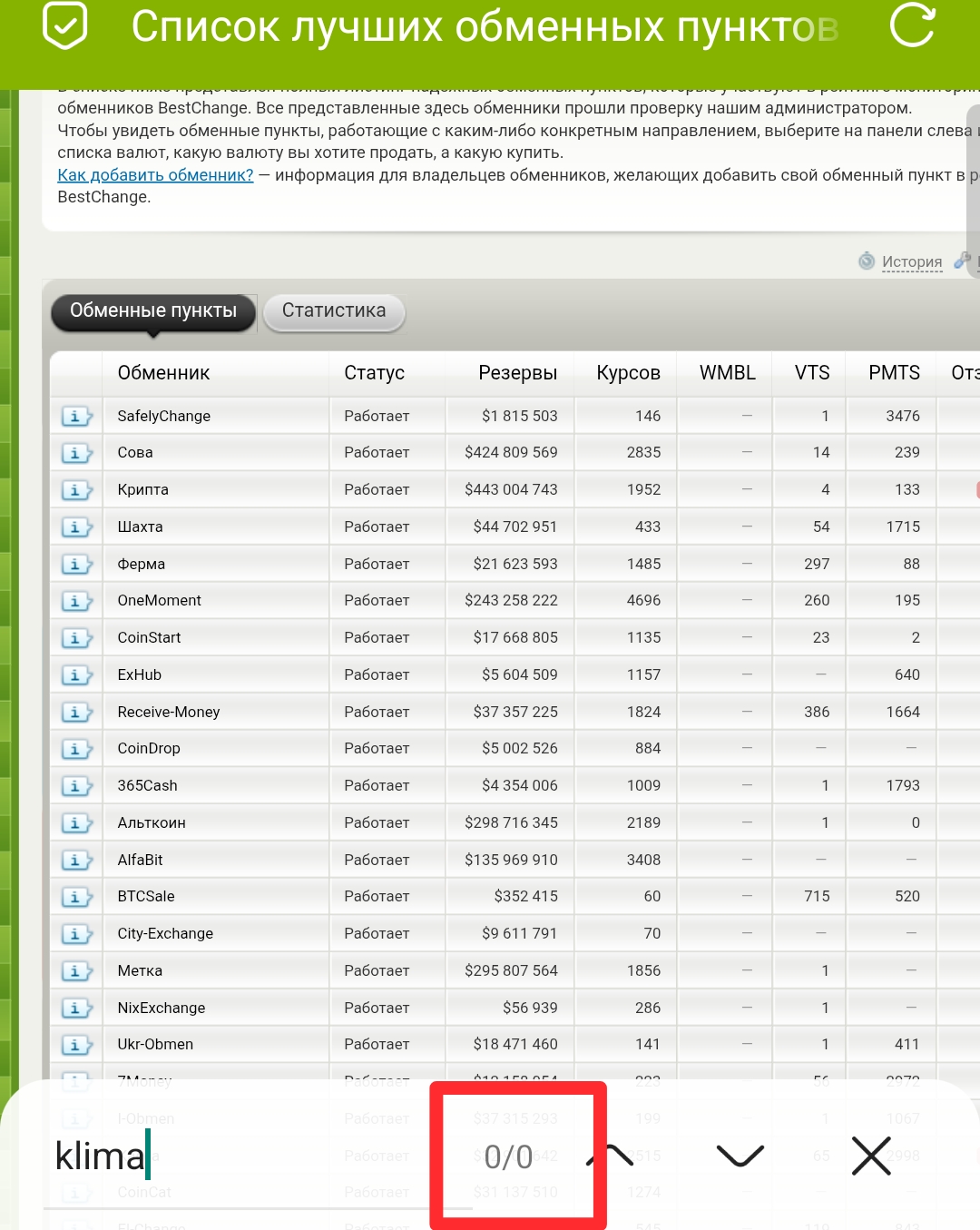Open the SafelyChange exchanger name

click(x=163, y=417)
